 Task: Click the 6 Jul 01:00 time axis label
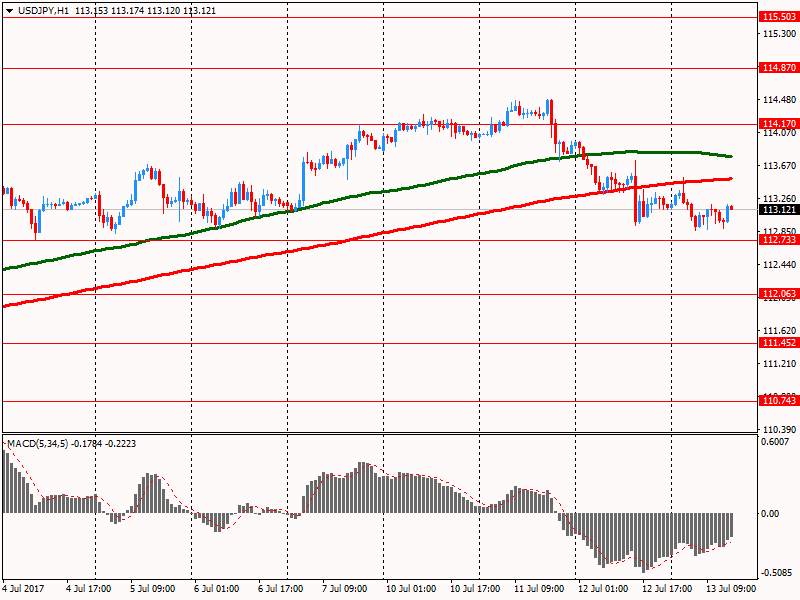coord(216,589)
